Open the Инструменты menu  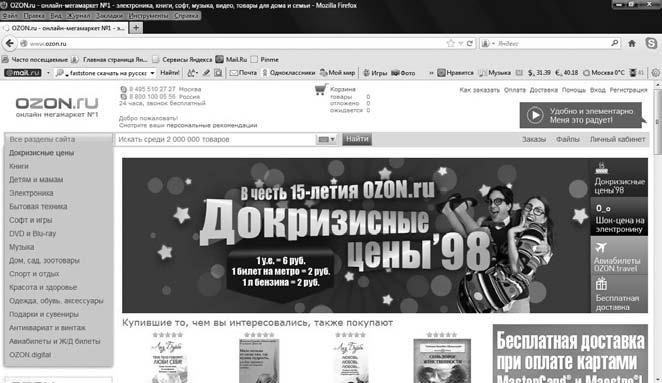pos(148,16)
